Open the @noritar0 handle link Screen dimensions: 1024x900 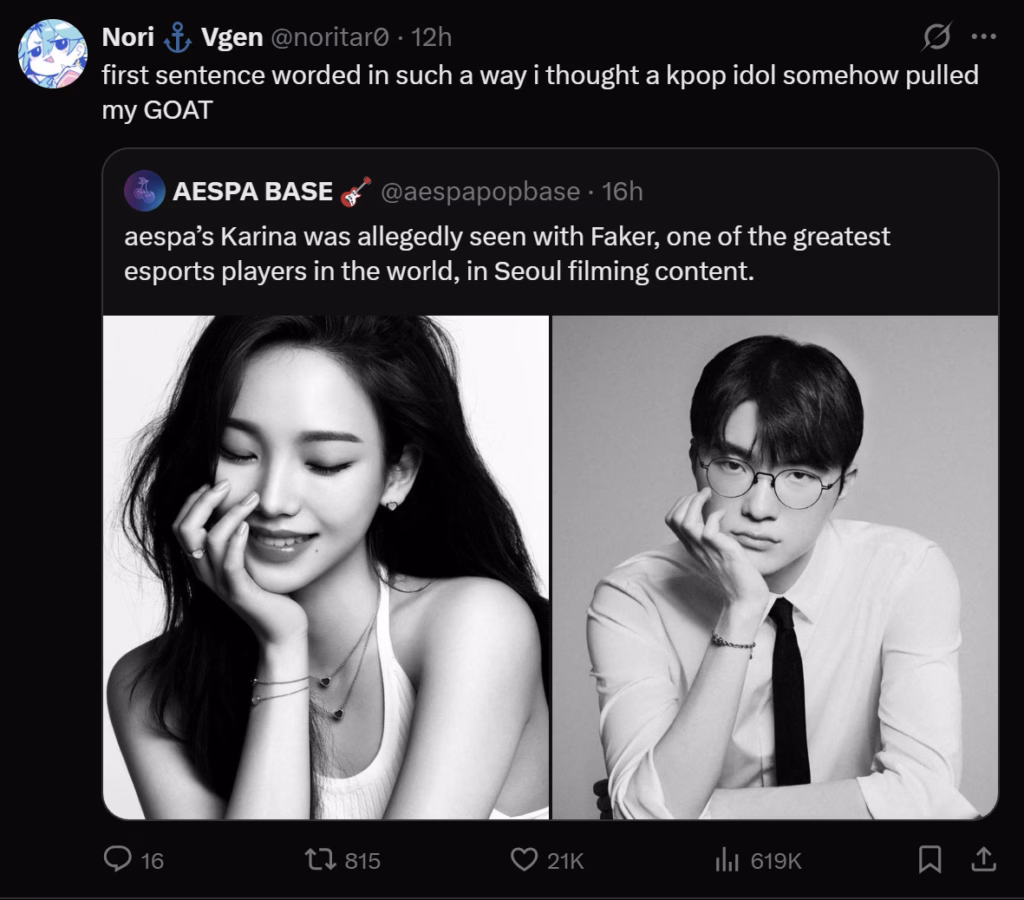(x=332, y=38)
